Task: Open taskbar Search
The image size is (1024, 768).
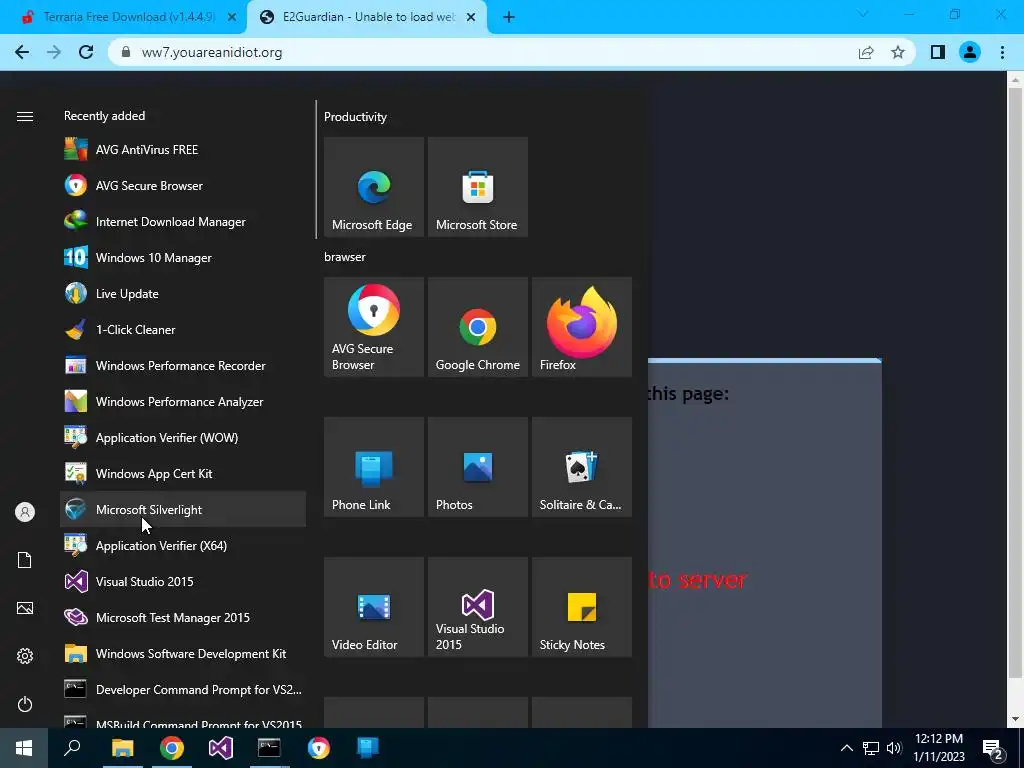Action: 72,748
